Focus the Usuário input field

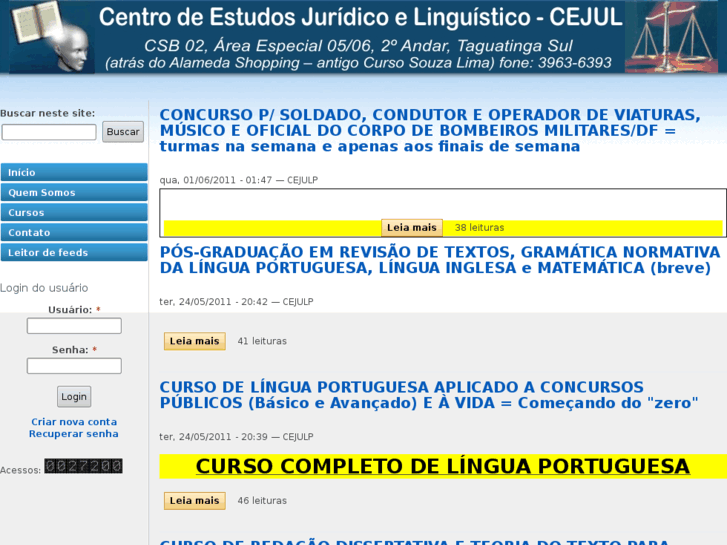(x=74, y=326)
